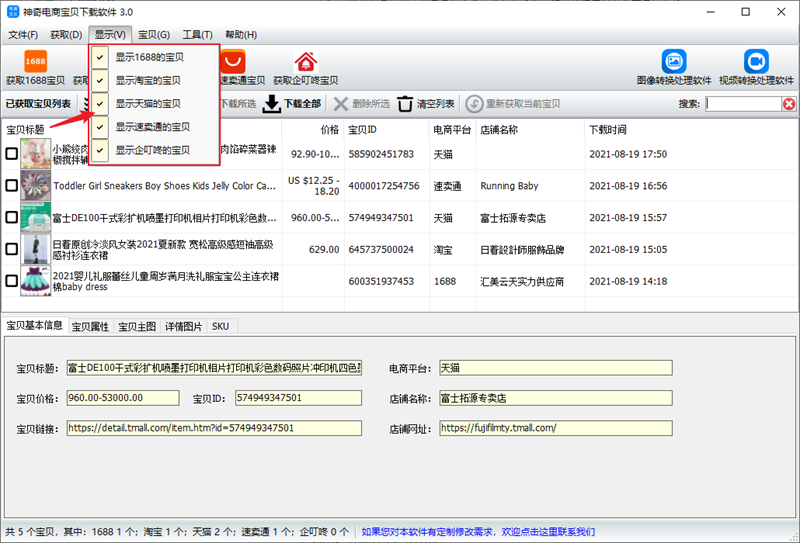Toggle 显示1688的宝贝 menu option
Screen dimensions: 800x543
tap(153, 57)
